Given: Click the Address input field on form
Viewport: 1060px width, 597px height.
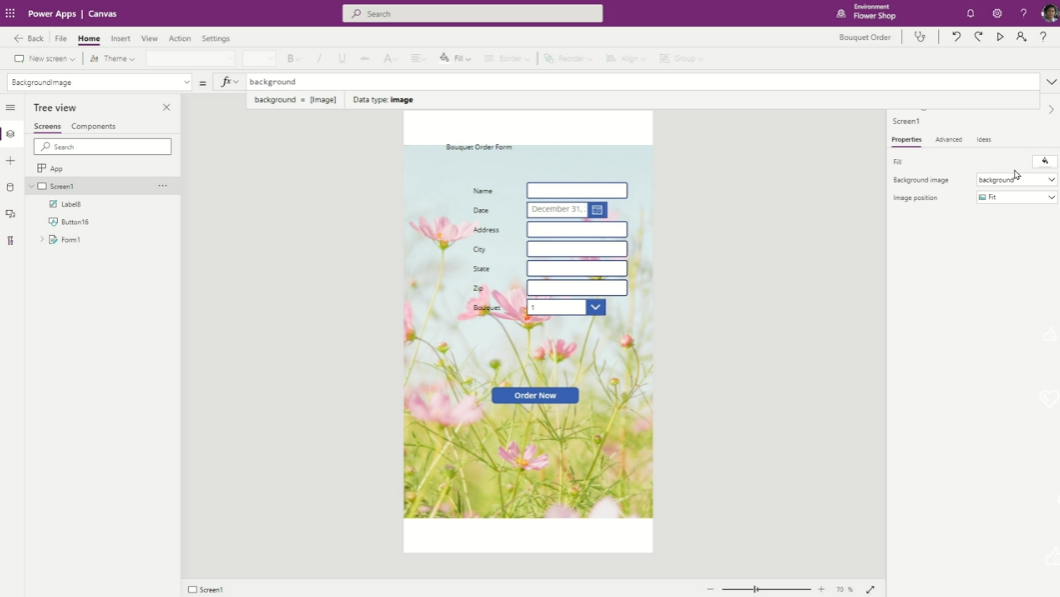Looking at the screenshot, I should [x=577, y=230].
